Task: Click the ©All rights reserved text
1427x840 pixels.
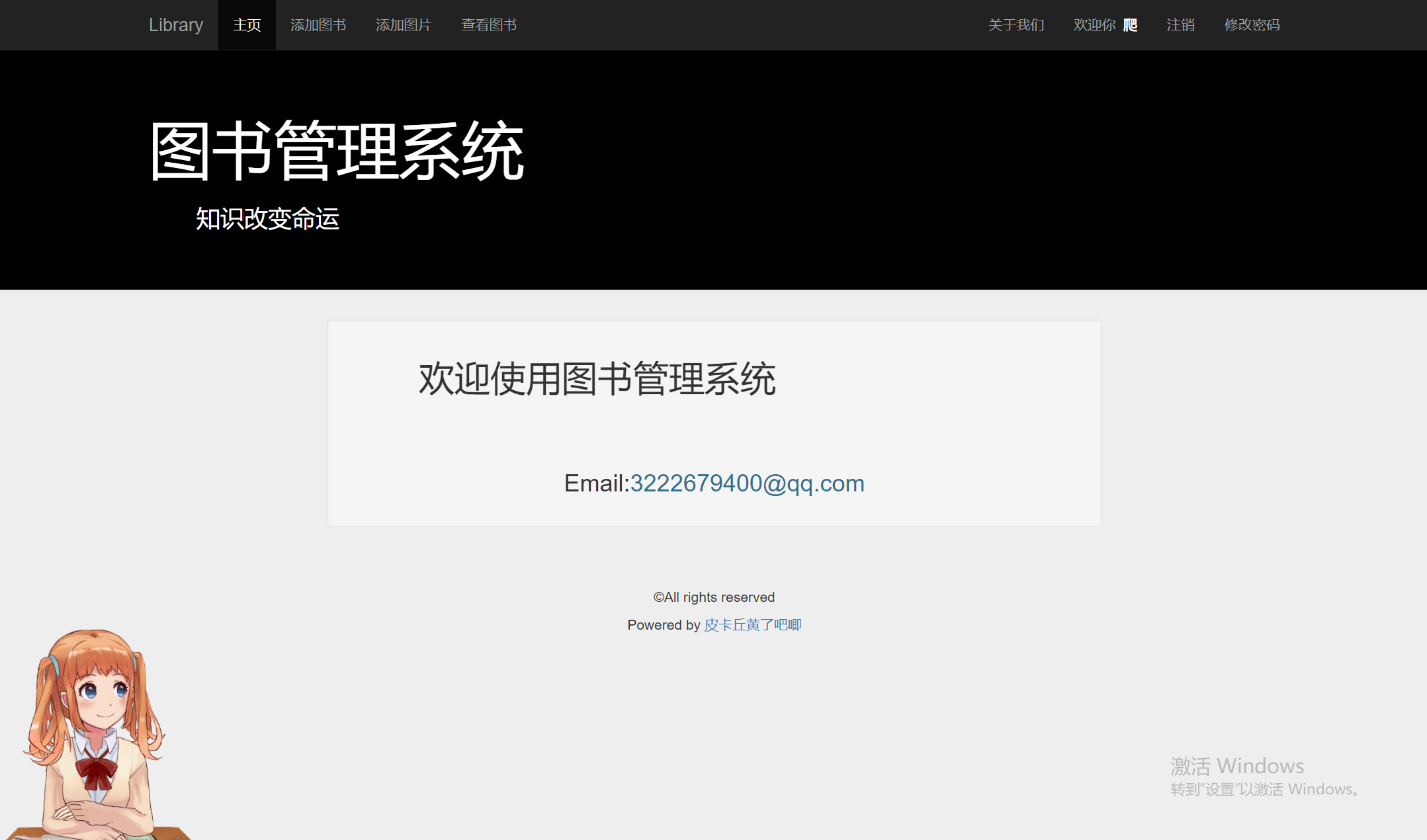Action: [714, 597]
